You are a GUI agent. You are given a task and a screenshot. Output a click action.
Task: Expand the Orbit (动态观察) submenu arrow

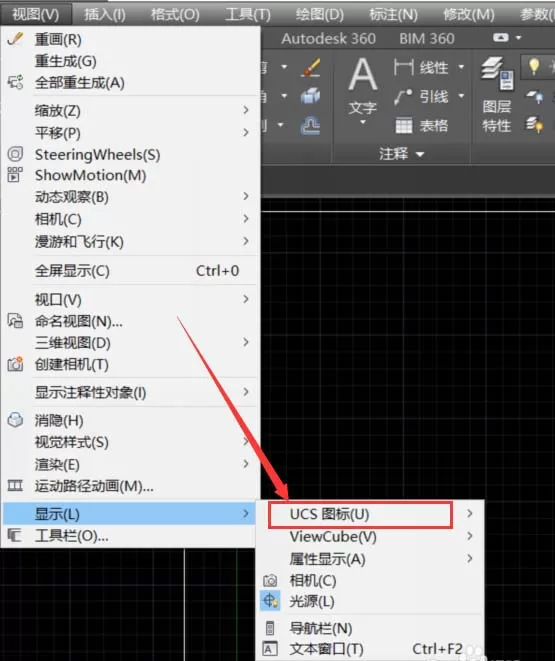tap(246, 196)
